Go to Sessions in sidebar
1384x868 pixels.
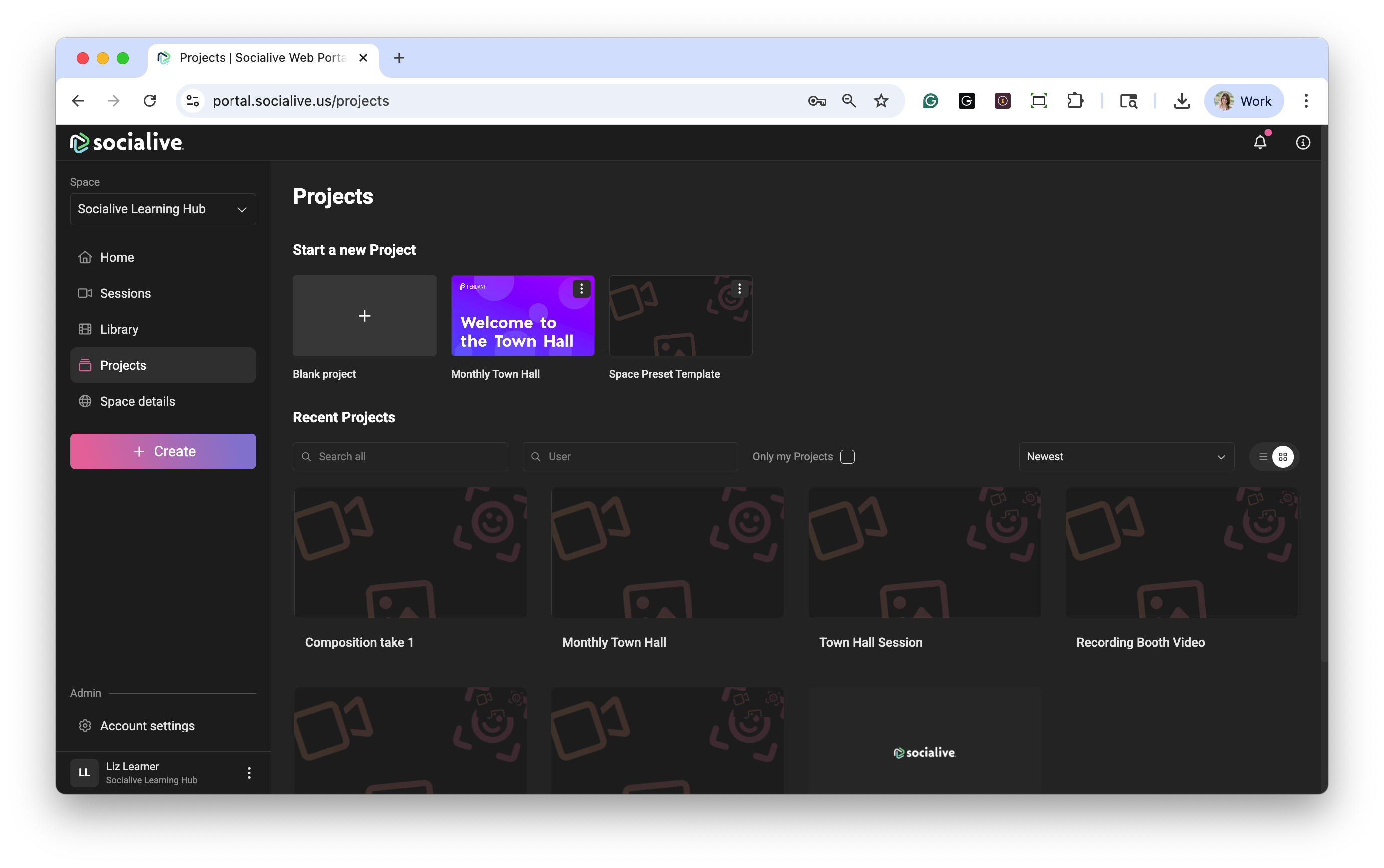coord(125,293)
